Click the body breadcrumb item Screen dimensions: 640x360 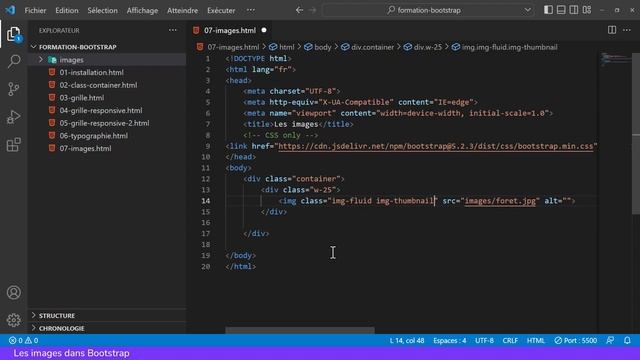pyautogui.click(x=318, y=47)
